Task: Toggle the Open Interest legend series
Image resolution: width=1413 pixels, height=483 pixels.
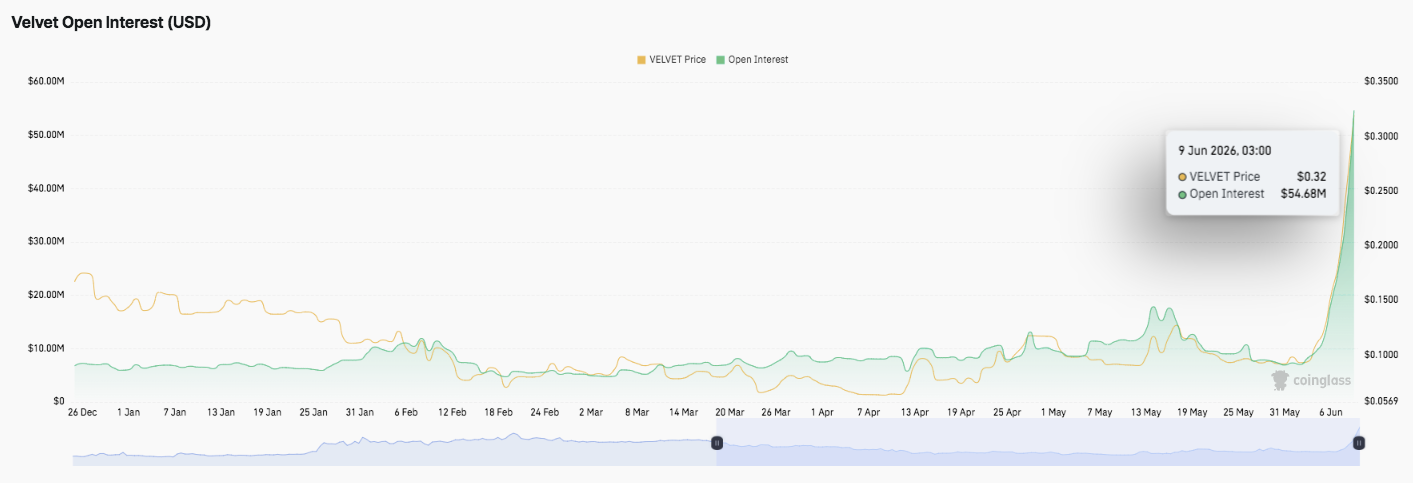Action: (752, 60)
